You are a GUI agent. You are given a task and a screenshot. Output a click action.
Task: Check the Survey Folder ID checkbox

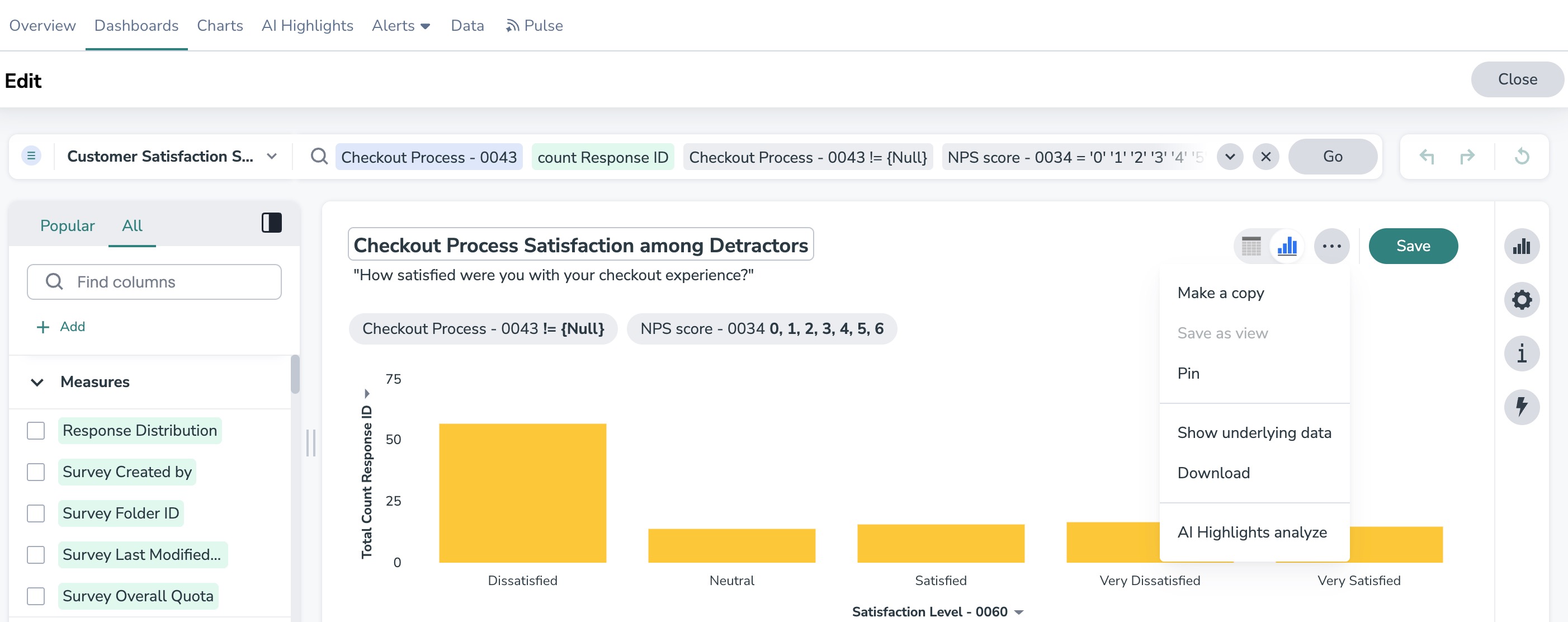tap(36, 513)
